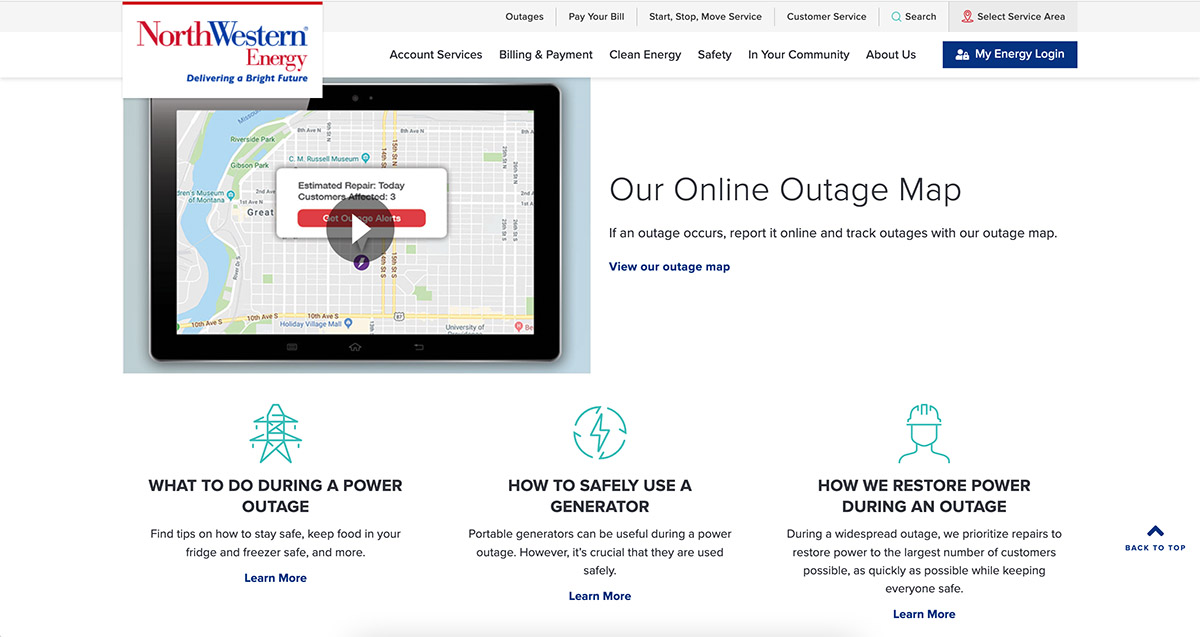Click the View our outage map link

(x=669, y=266)
